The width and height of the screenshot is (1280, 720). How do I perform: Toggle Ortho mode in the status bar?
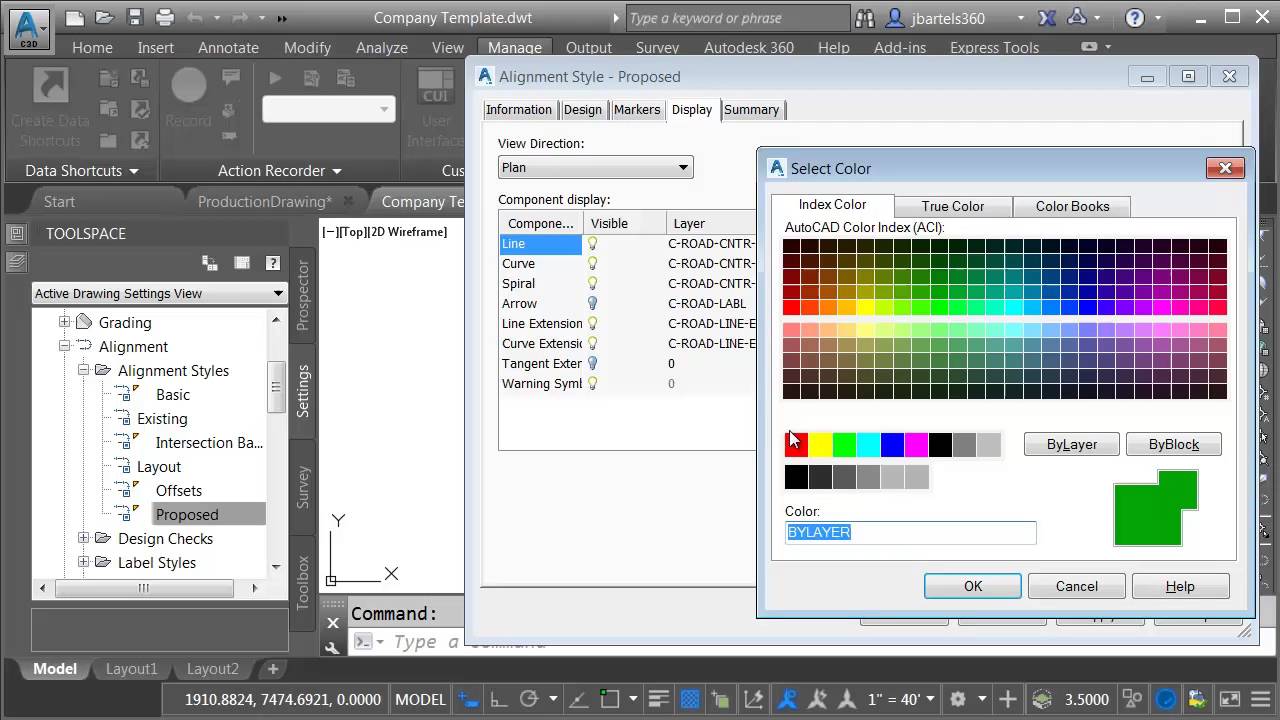499,699
